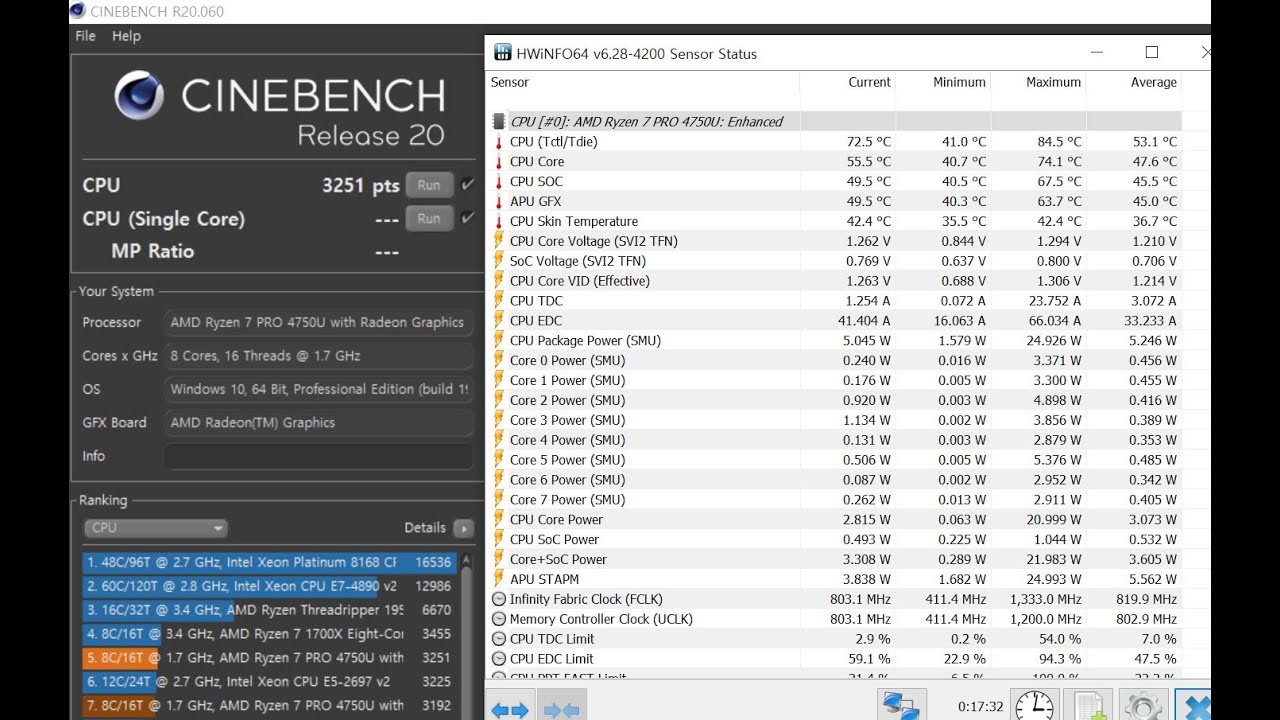Select the CPU SoC Power row label

[555, 539]
